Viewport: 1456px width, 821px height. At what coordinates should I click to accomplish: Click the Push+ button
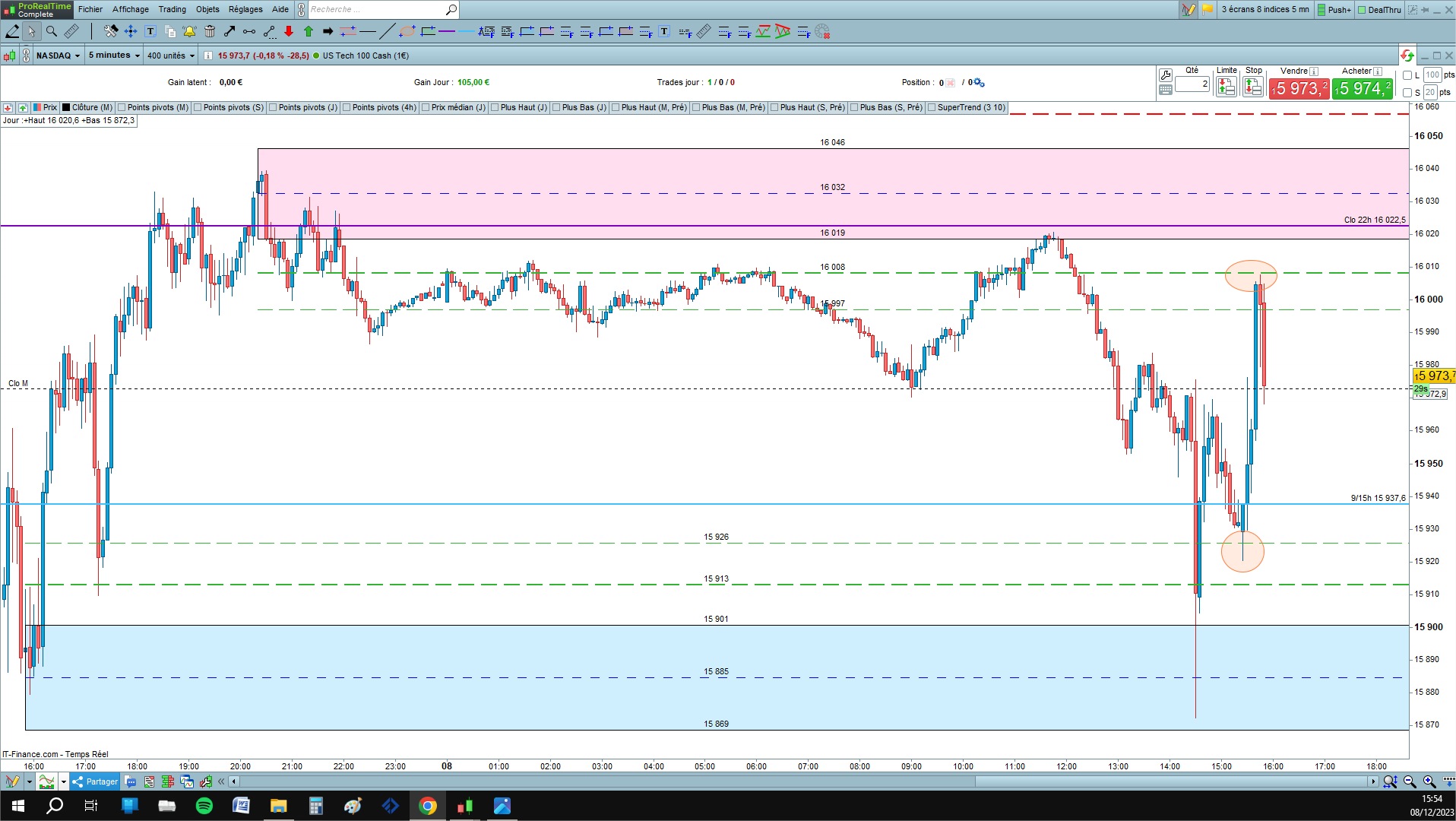tap(1334, 10)
